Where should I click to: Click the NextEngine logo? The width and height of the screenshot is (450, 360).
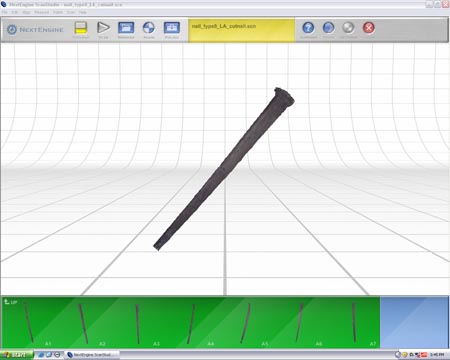[x=35, y=30]
